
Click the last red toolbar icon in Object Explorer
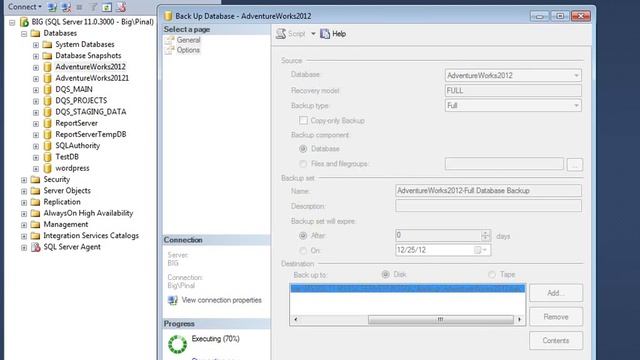121,7
